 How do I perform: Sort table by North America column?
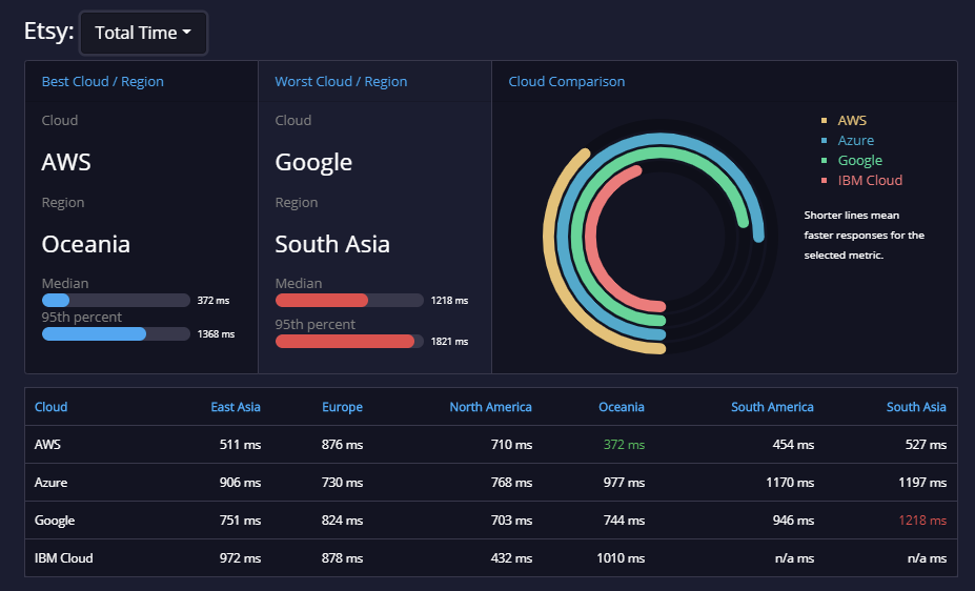[x=490, y=407]
